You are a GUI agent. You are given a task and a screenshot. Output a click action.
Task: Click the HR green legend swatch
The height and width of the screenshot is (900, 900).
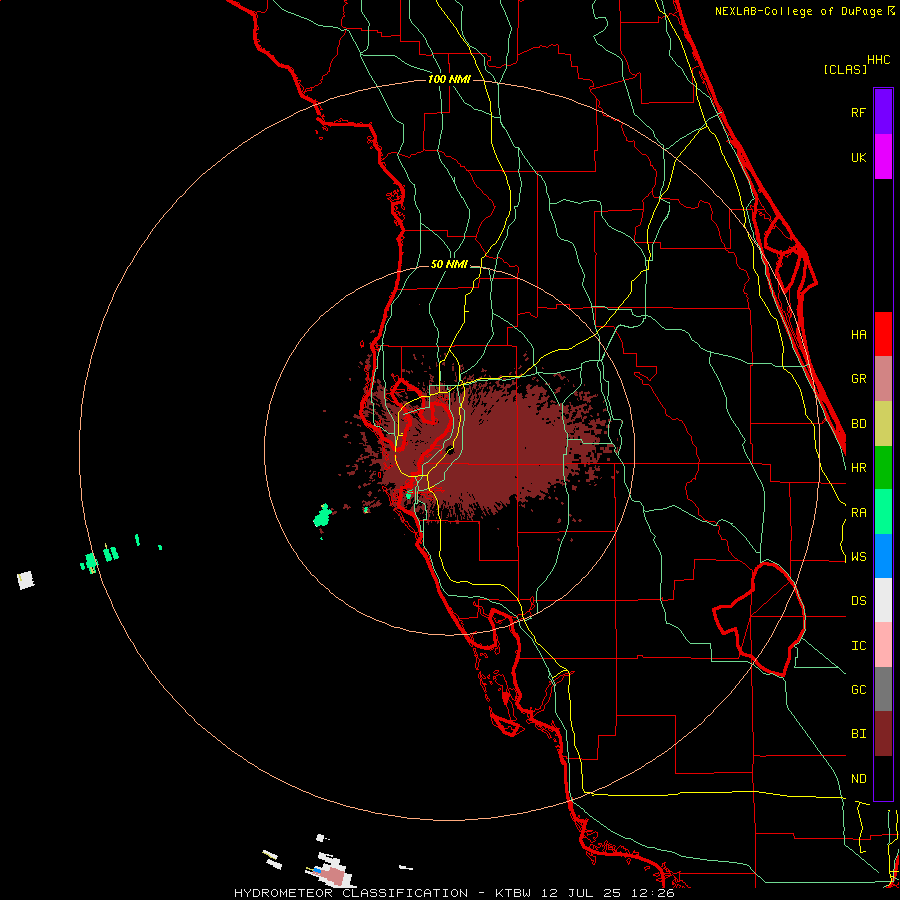click(x=883, y=468)
